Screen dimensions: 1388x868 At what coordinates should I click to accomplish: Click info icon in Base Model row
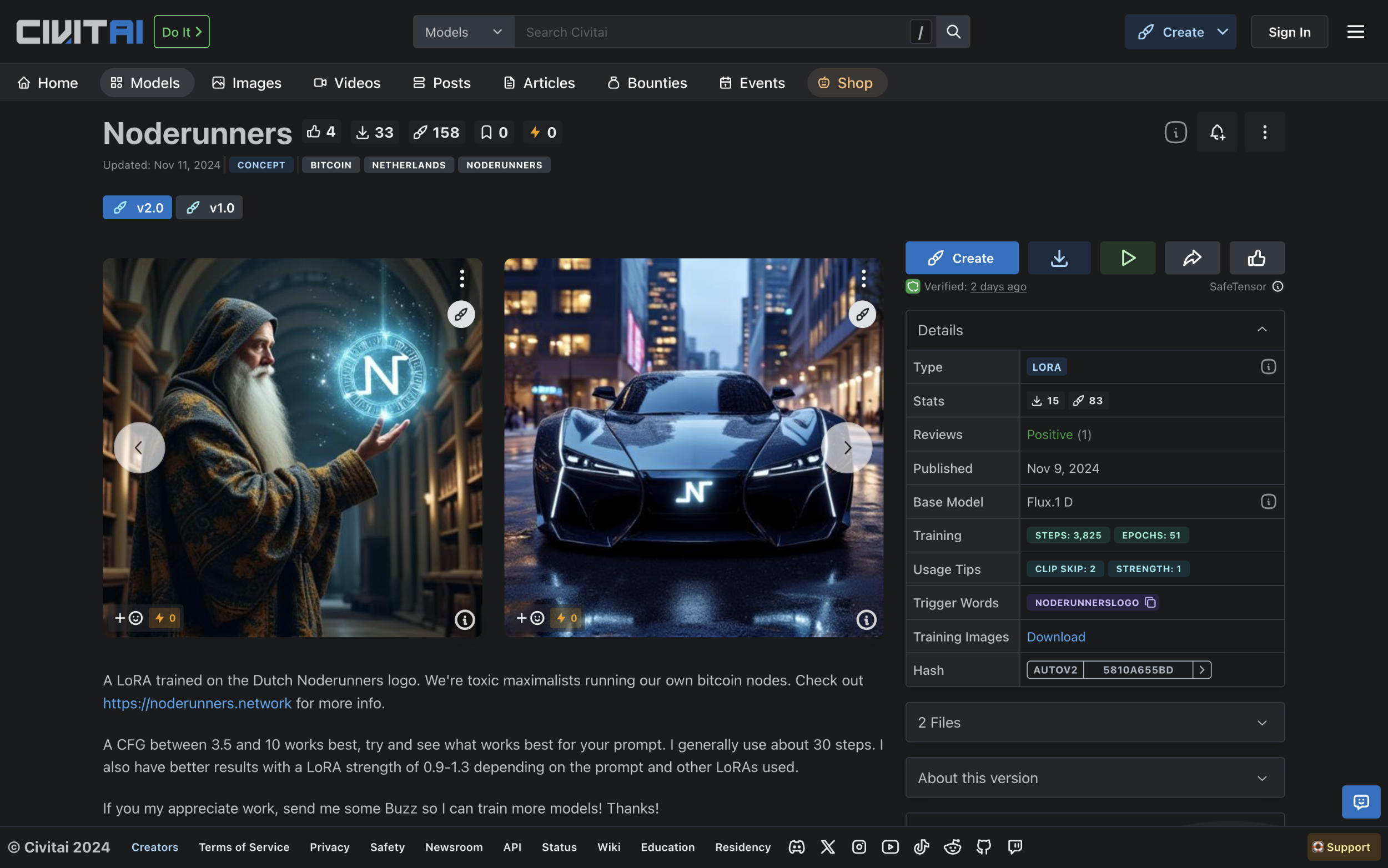1268,502
